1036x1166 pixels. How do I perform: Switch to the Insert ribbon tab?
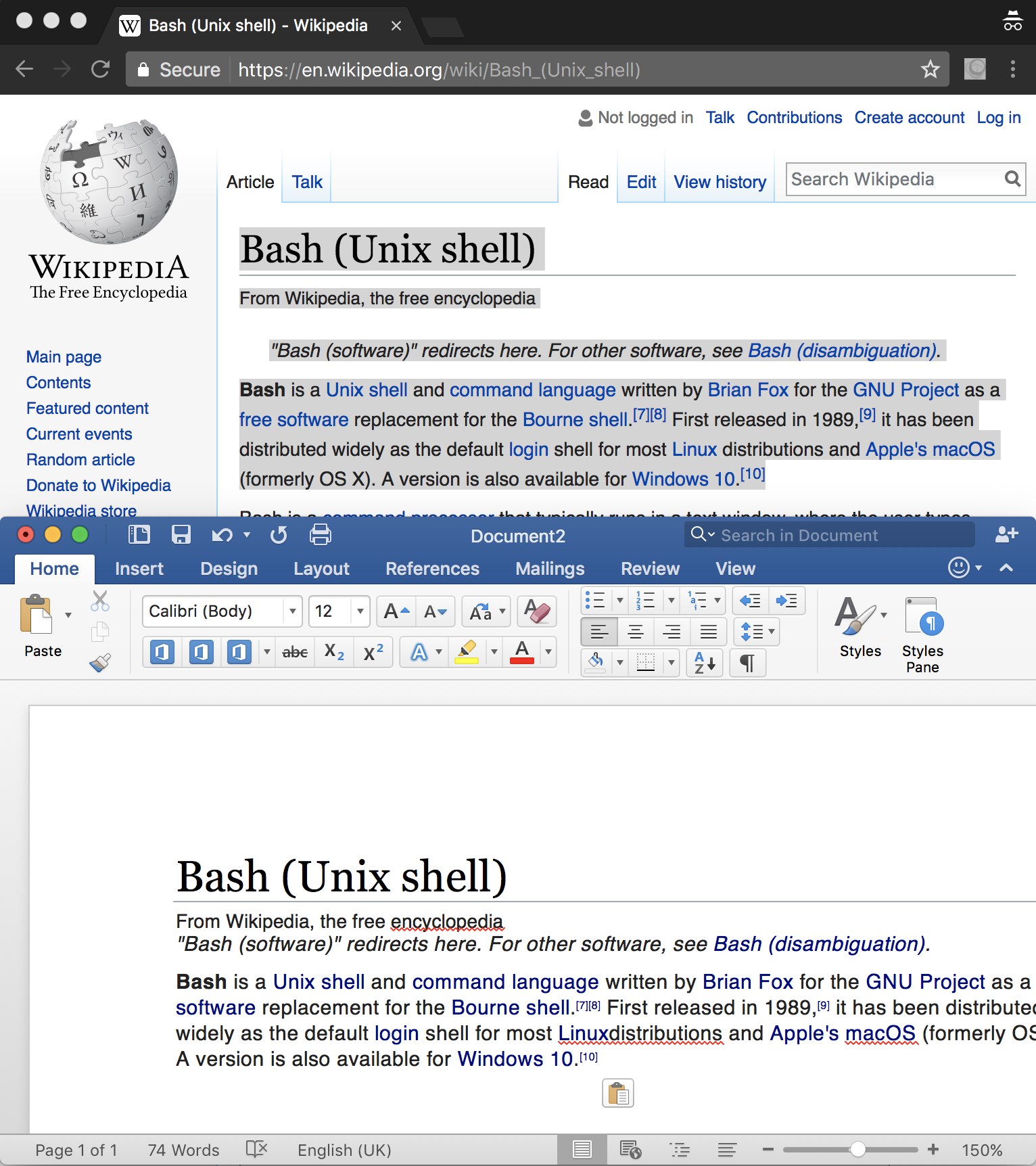click(139, 568)
